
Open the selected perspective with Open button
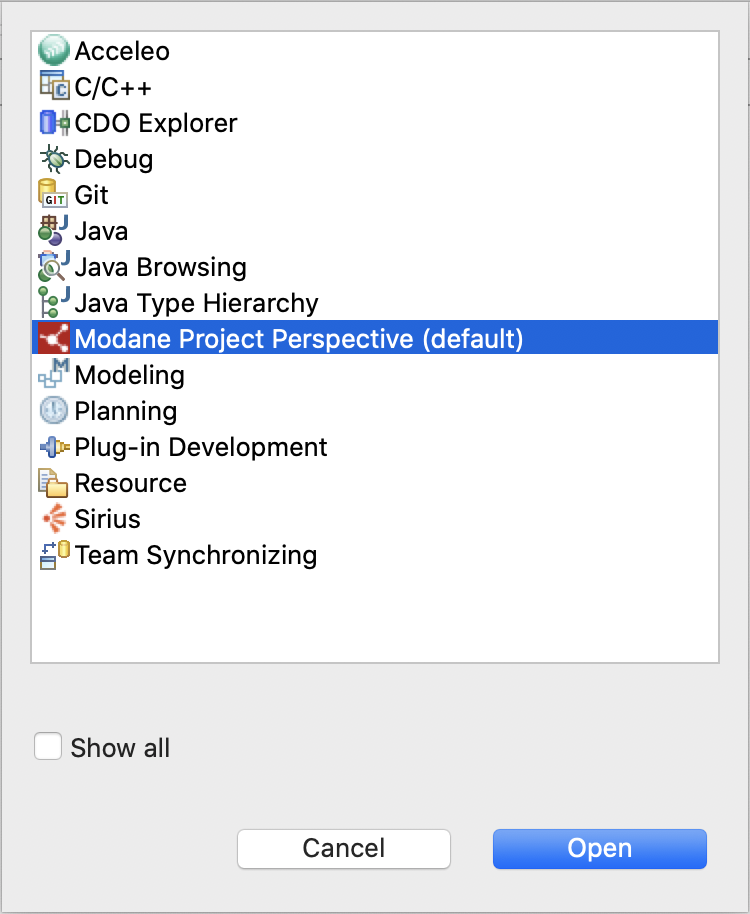(x=600, y=849)
